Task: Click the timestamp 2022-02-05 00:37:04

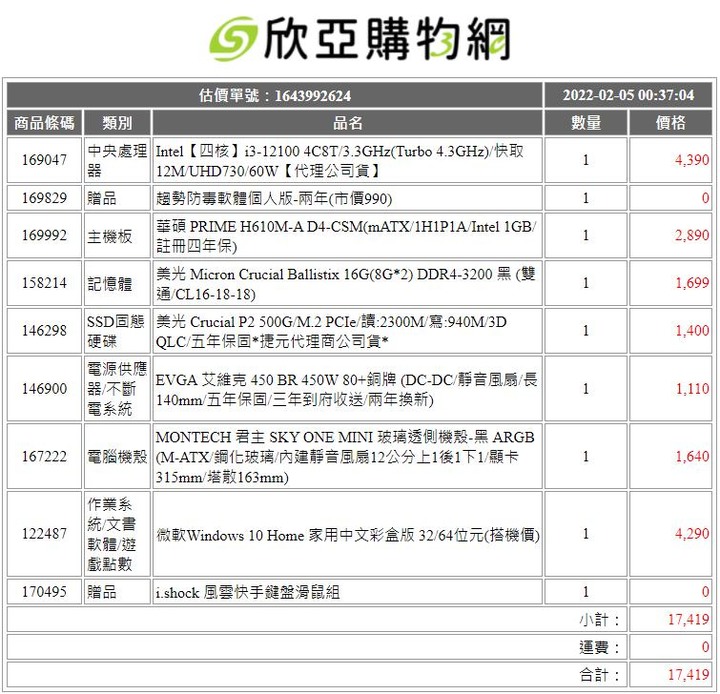Action: click(628, 96)
